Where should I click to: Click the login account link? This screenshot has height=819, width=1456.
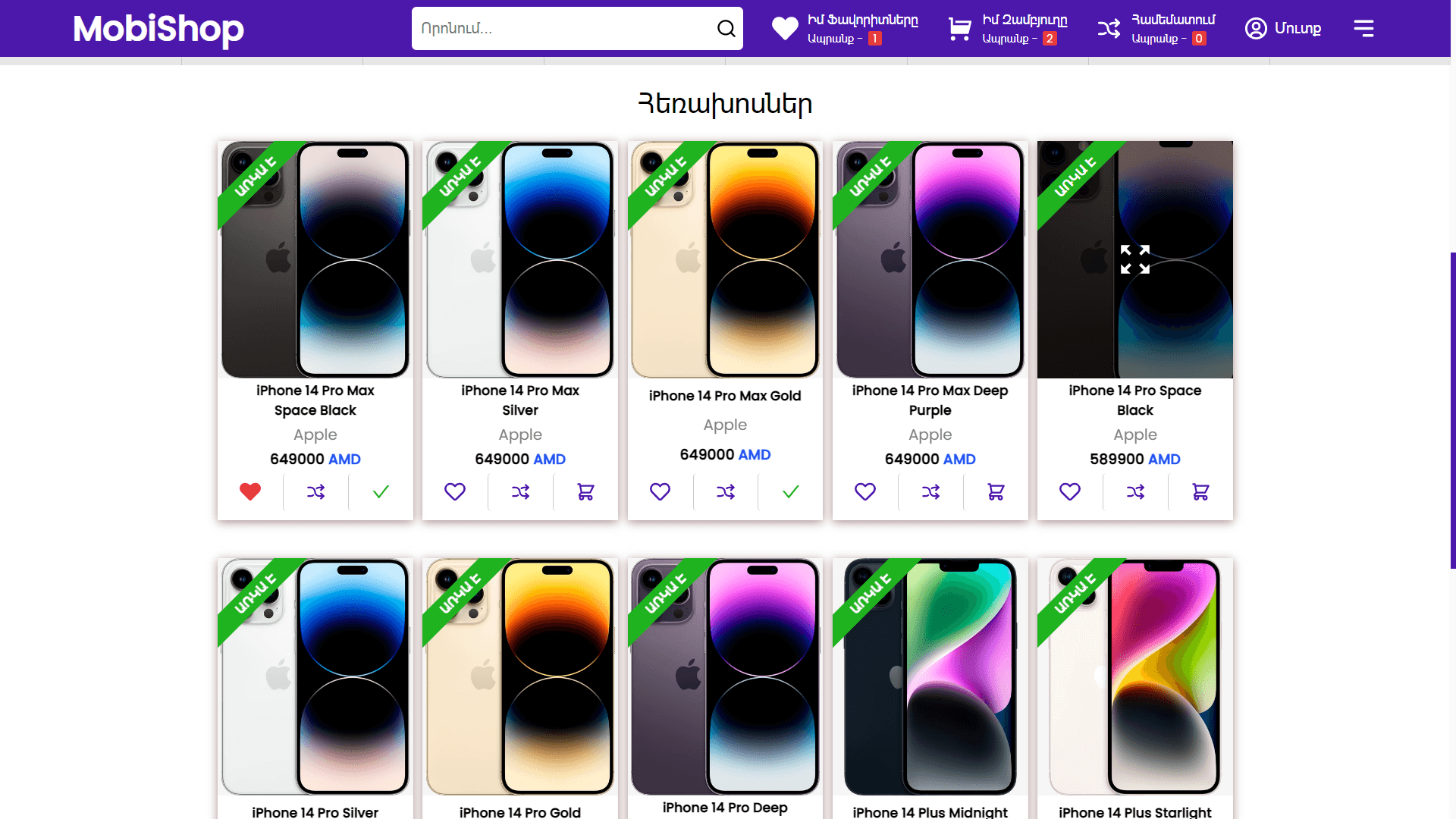[x=1283, y=29]
